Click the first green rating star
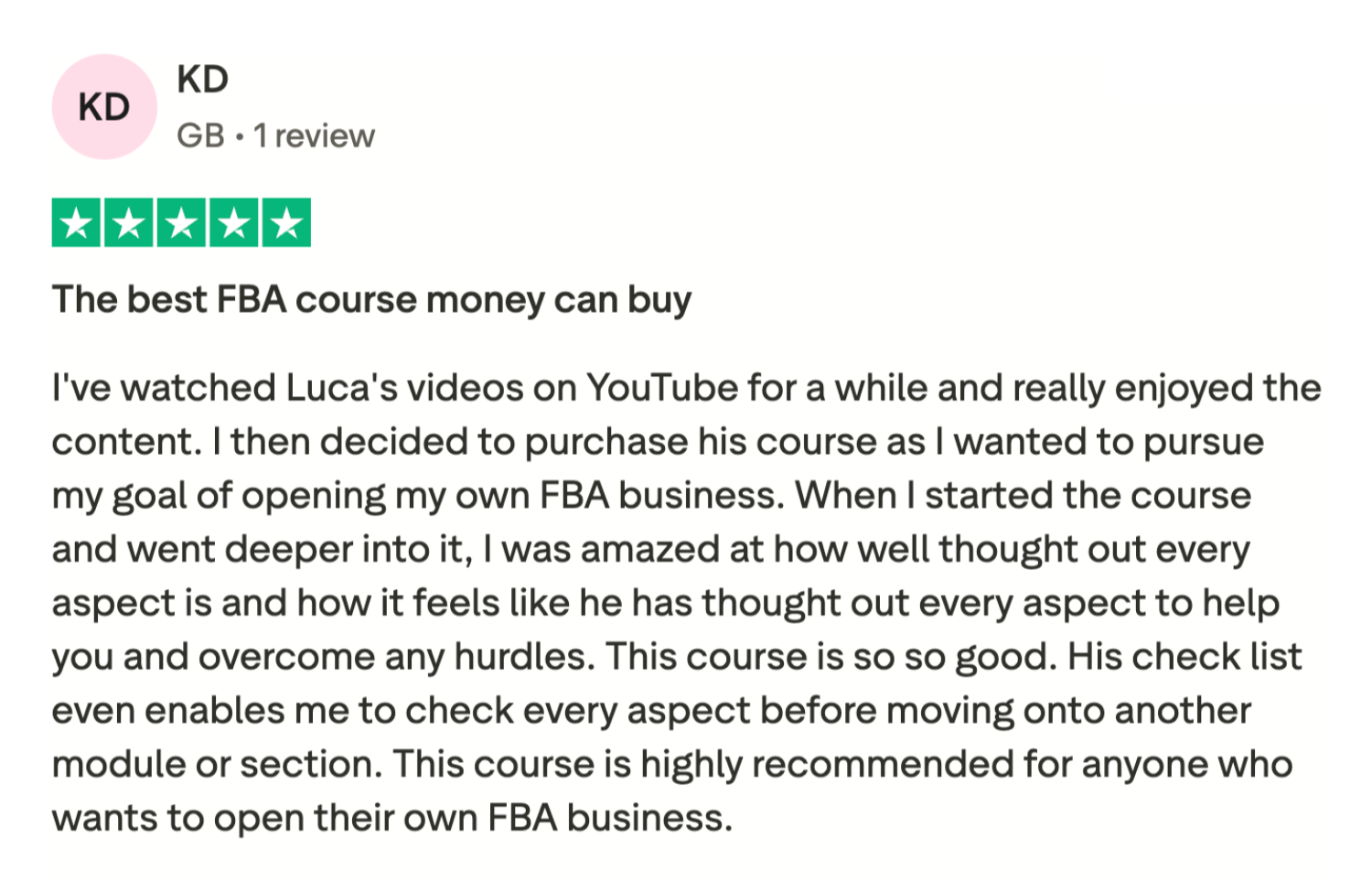Screen dimensions: 1372x892 pyautogui.click(x=76, y=222)
